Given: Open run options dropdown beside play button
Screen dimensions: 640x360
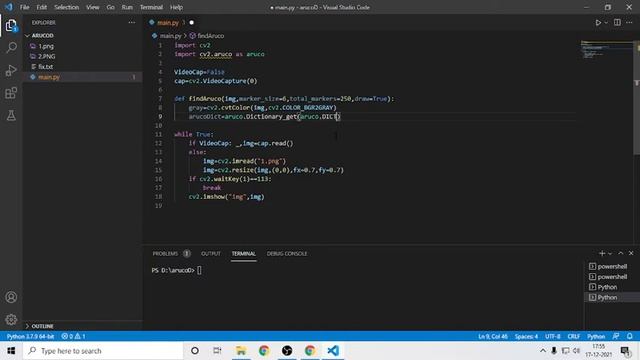Looking at the screenshot, I should 606,23.
